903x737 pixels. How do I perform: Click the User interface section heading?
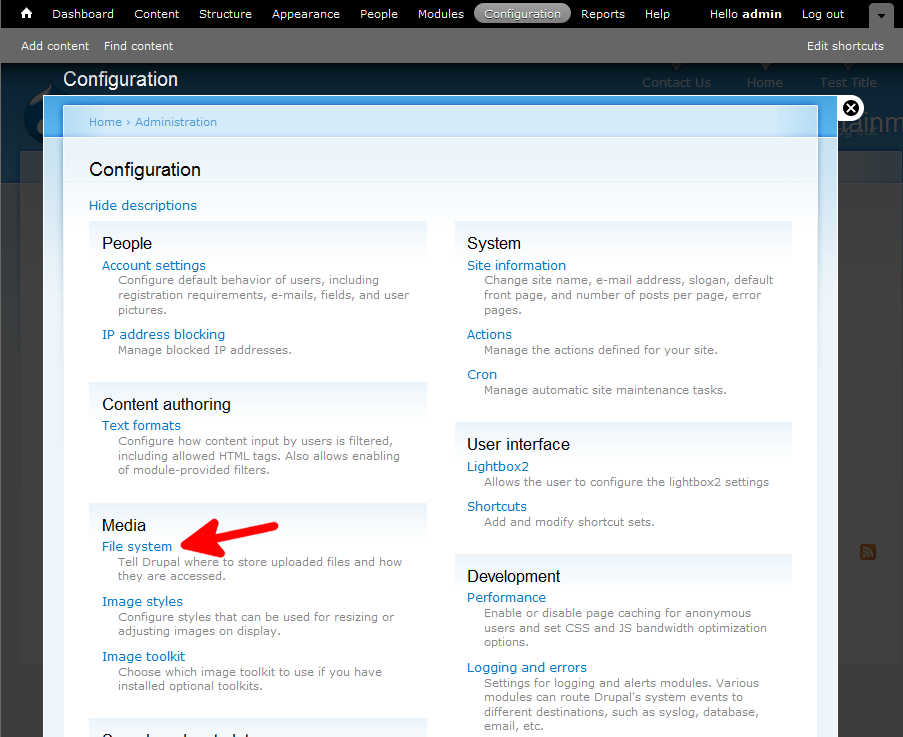click(518, 445)
